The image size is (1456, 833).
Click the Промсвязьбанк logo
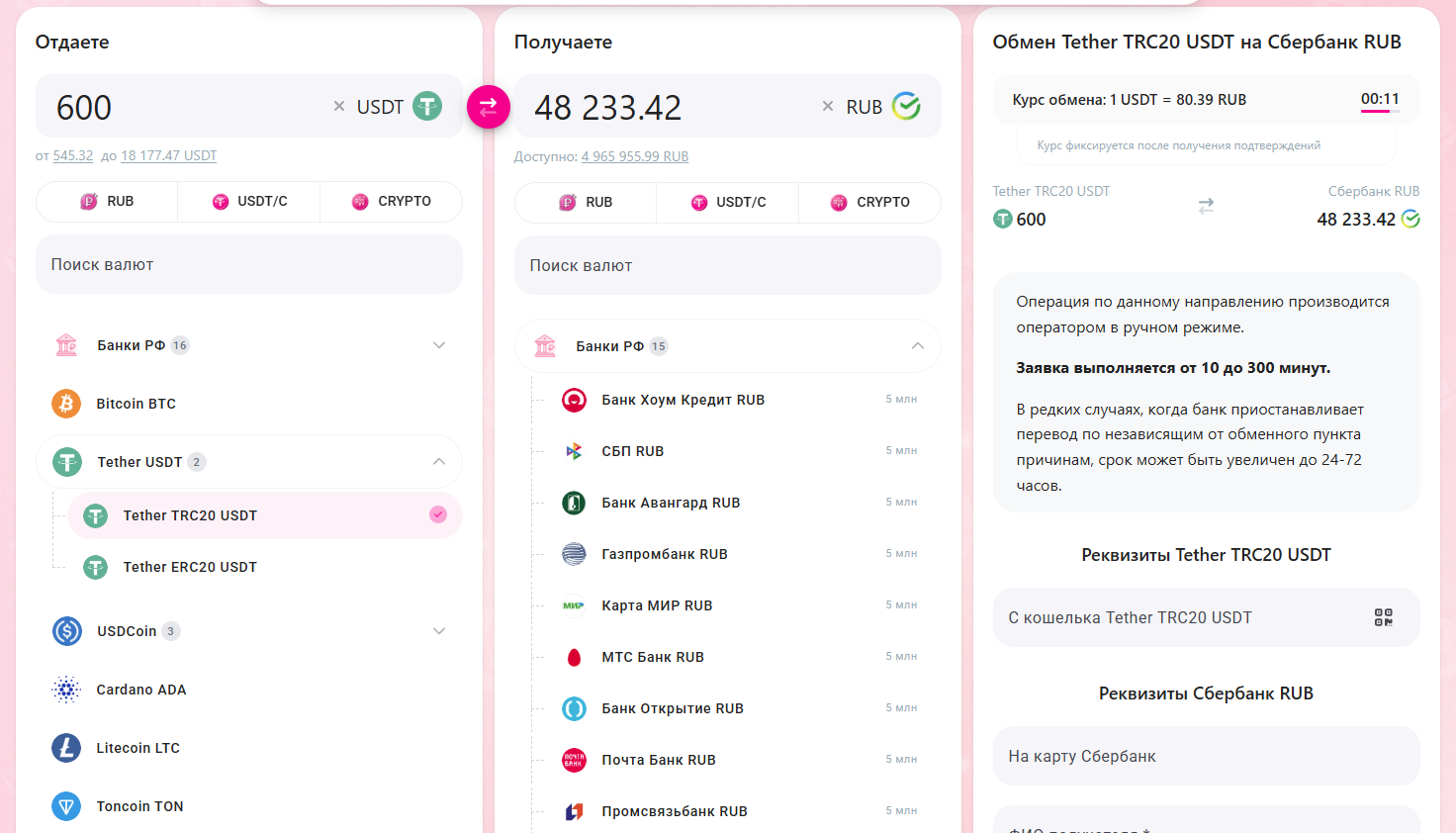point(574,811)
